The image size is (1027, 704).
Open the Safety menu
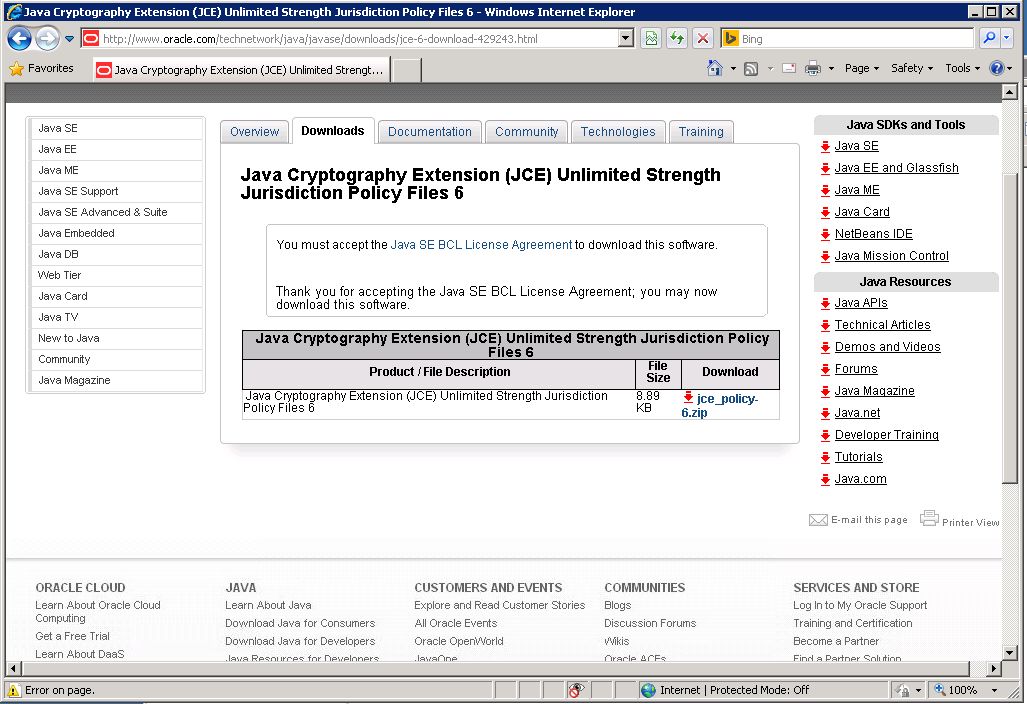point(908,68)
